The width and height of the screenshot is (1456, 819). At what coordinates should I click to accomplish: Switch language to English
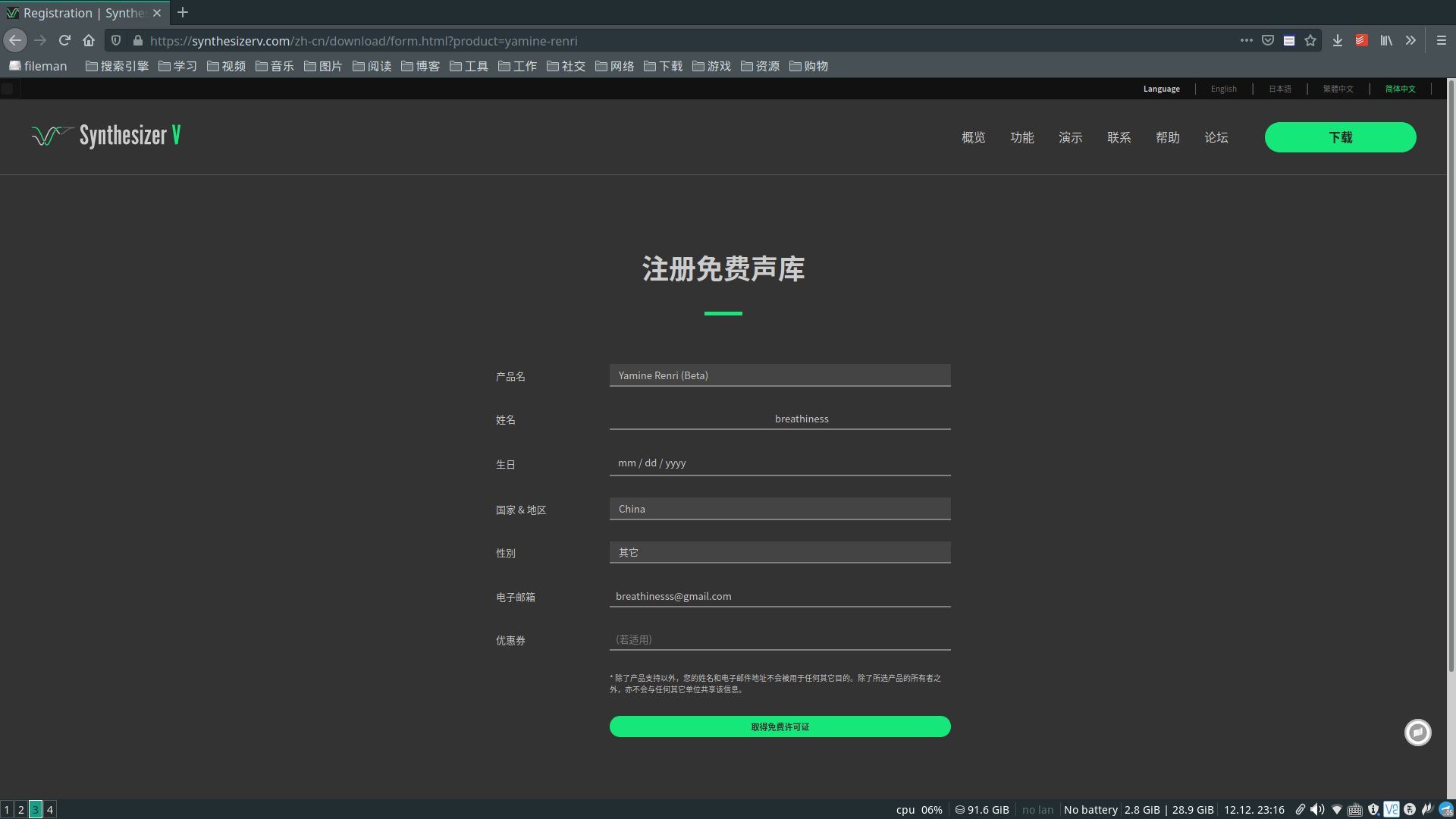tap(1223, 89)
